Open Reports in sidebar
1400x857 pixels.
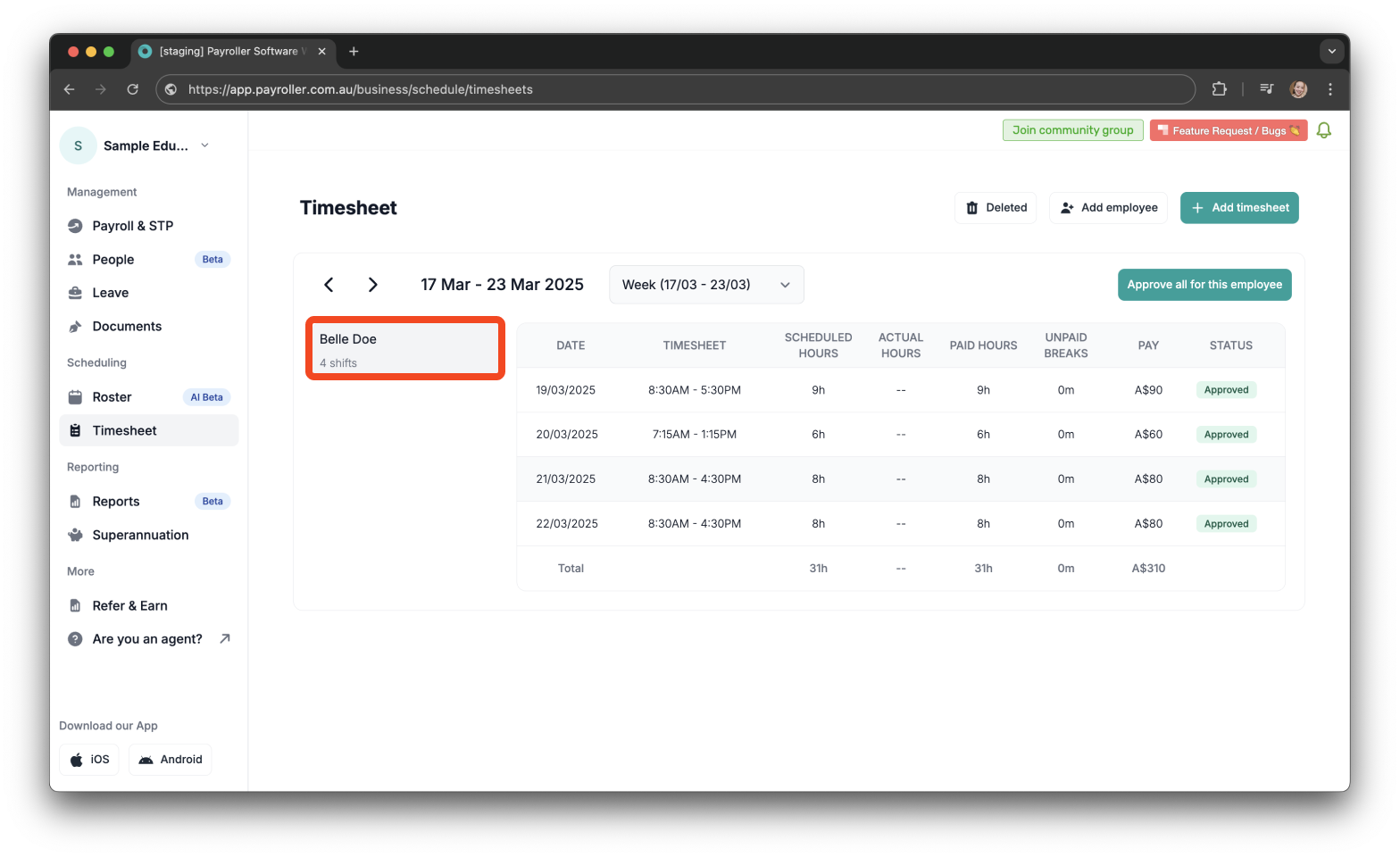149,502
